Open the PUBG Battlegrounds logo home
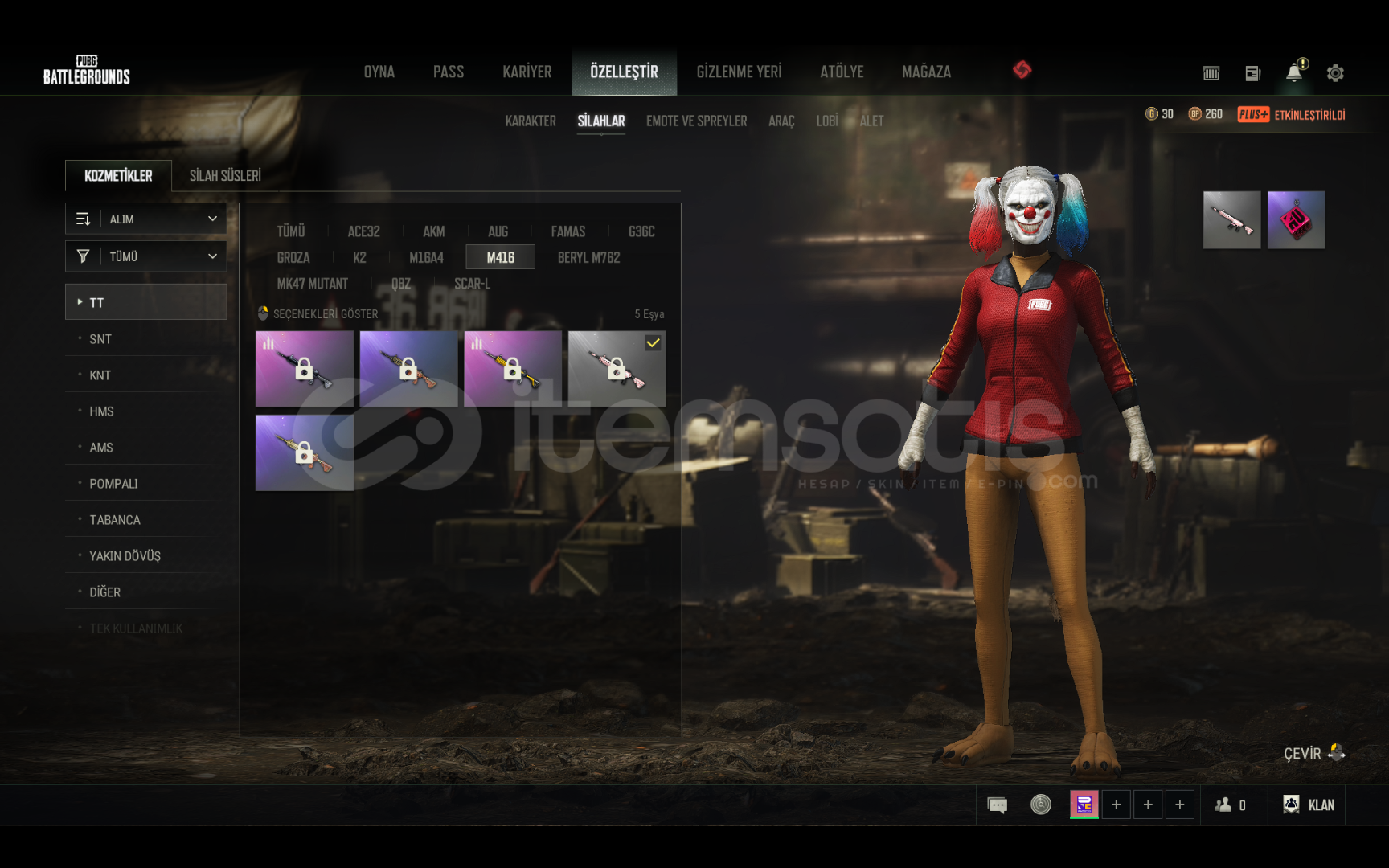The image size is (1389, 868). tap(86, 71)
